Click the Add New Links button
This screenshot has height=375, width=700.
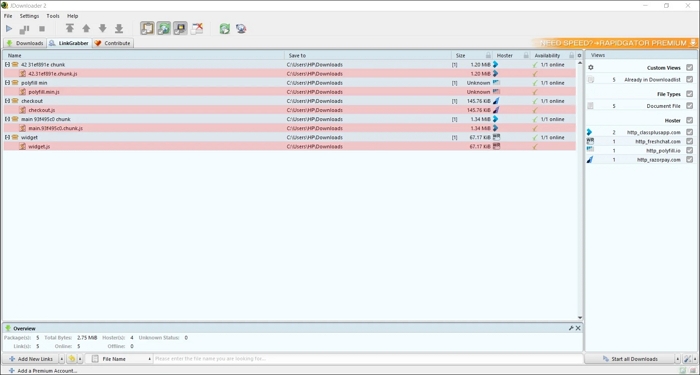30,359
